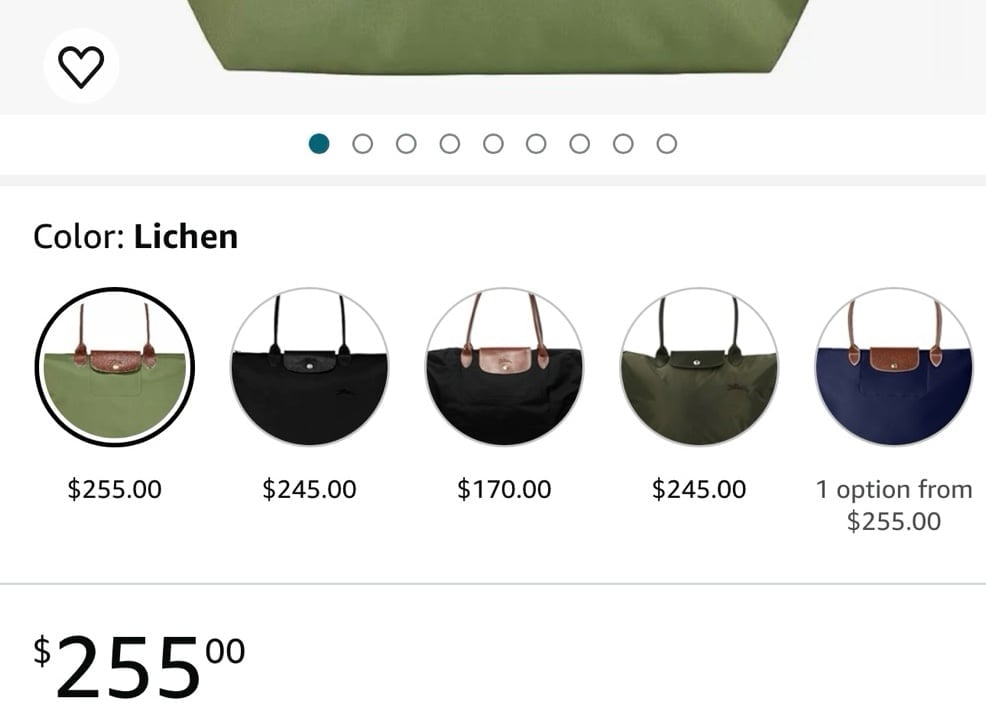Select the dark olive green bag swatch
This screenshot has height=714, width=986.
pyautogui.click(x=699, y=367)
